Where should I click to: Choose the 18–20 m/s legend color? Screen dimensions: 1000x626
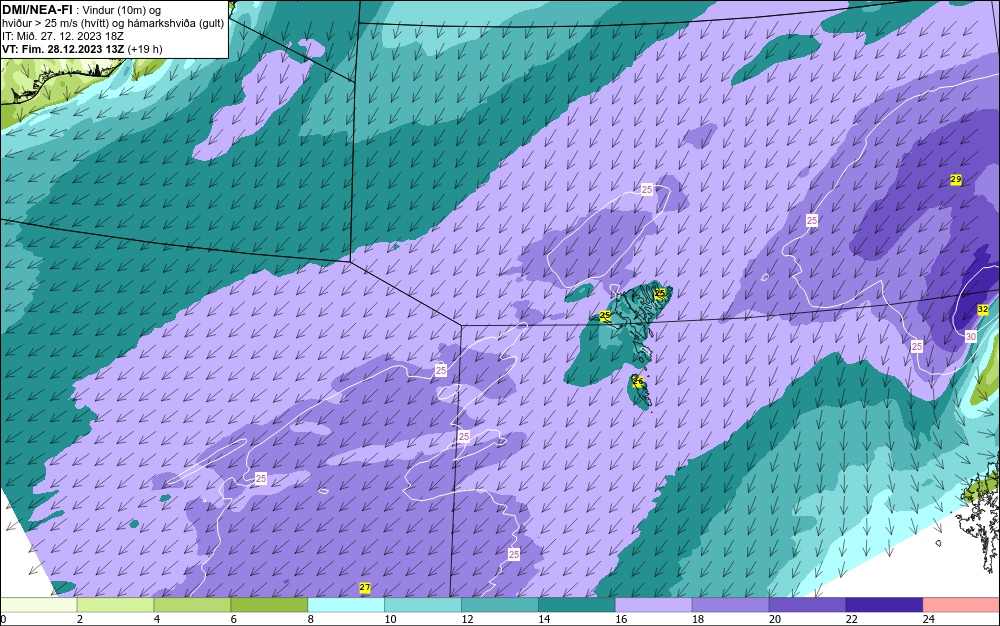pyautogui.click(x=730, y=605)
